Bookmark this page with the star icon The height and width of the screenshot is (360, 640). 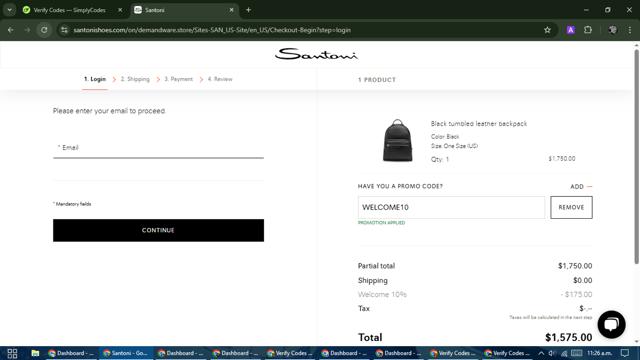[x=547, y=30]
